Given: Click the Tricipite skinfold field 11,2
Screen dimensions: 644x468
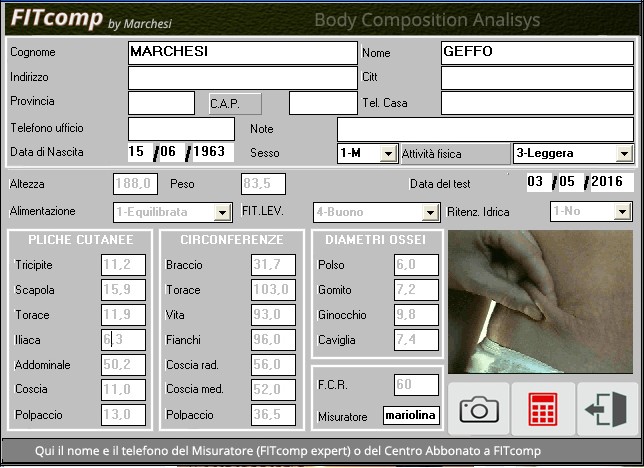Looking at the screenshot, I should point(123,265).
